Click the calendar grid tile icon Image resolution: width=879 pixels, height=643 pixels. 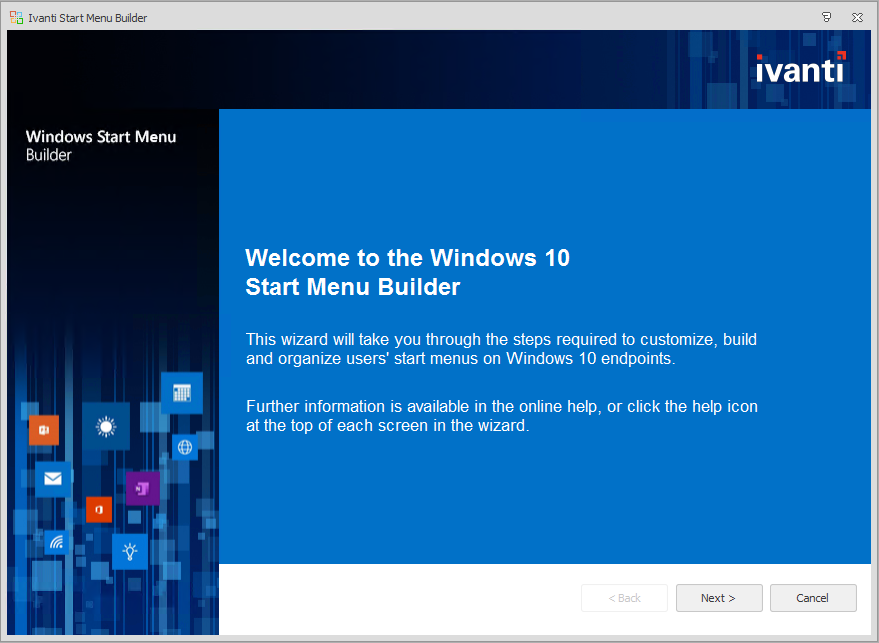(x=181, y=393)
